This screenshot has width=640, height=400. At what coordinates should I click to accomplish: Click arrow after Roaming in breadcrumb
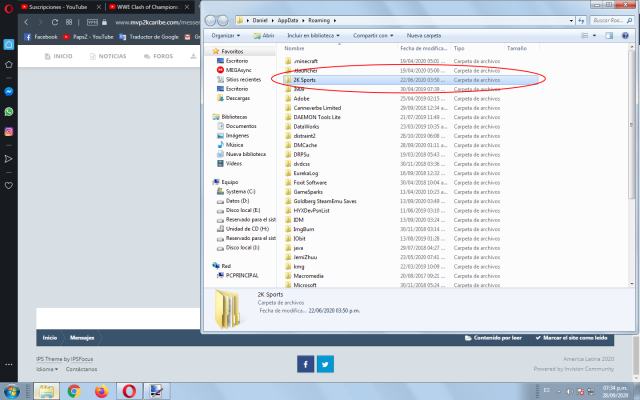pos(335,20)
